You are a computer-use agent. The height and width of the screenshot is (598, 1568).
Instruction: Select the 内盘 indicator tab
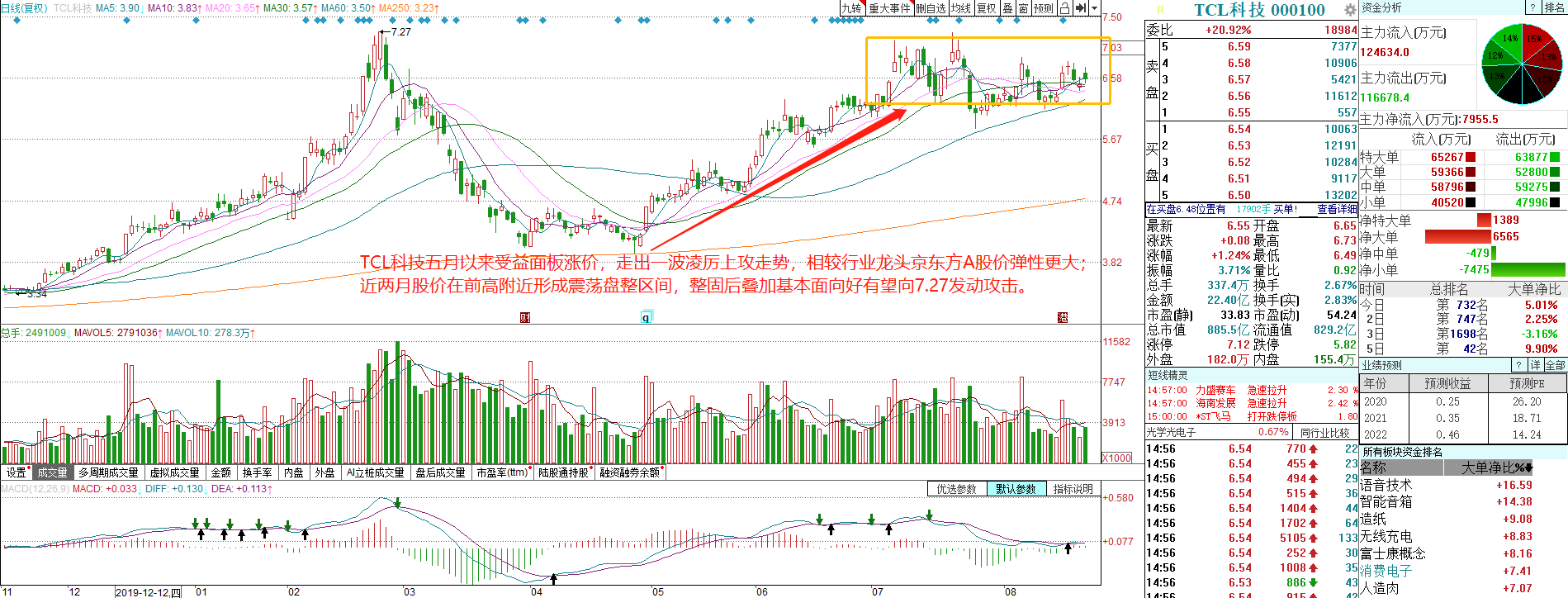pos(294,472)
